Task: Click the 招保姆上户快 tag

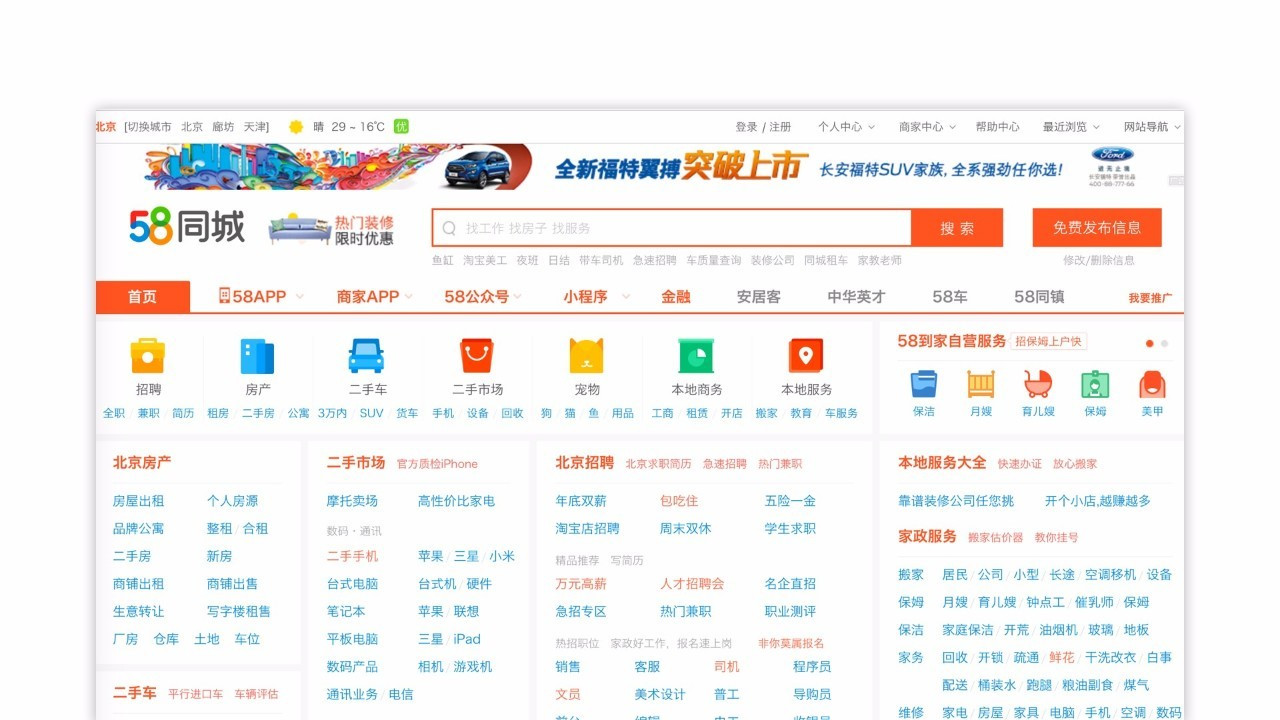Action: tap(1048, 341)
